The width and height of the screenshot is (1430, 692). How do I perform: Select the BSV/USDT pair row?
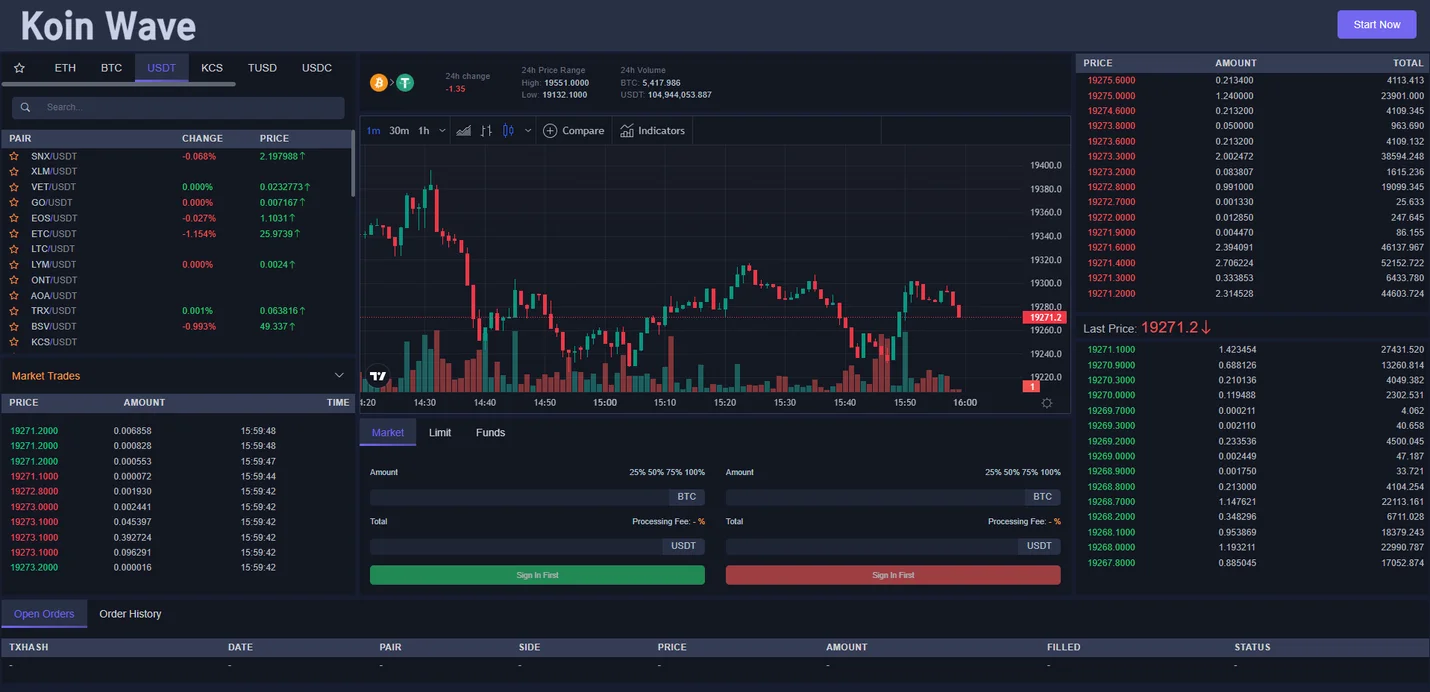pyautogui.click(x=176, y=327)
